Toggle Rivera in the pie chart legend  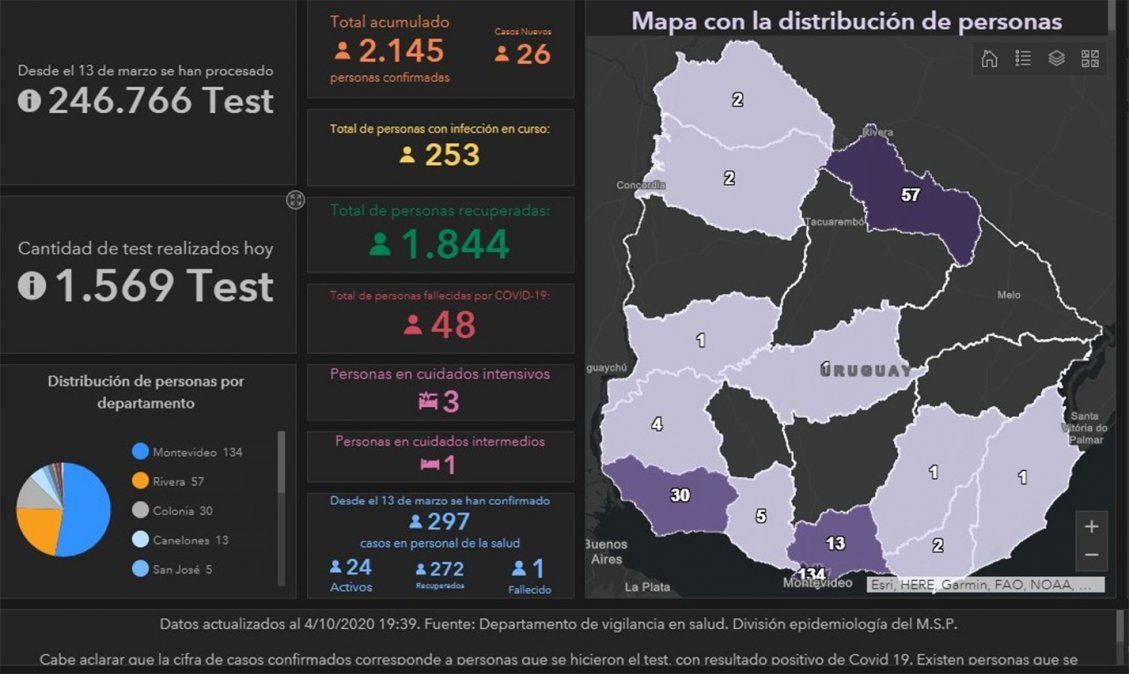168,481
